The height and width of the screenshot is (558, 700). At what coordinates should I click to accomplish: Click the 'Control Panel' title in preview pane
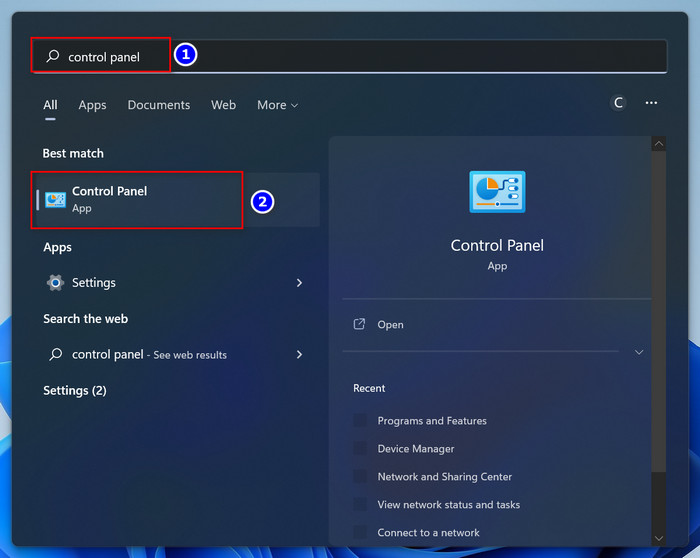click(x=497, y=246)
